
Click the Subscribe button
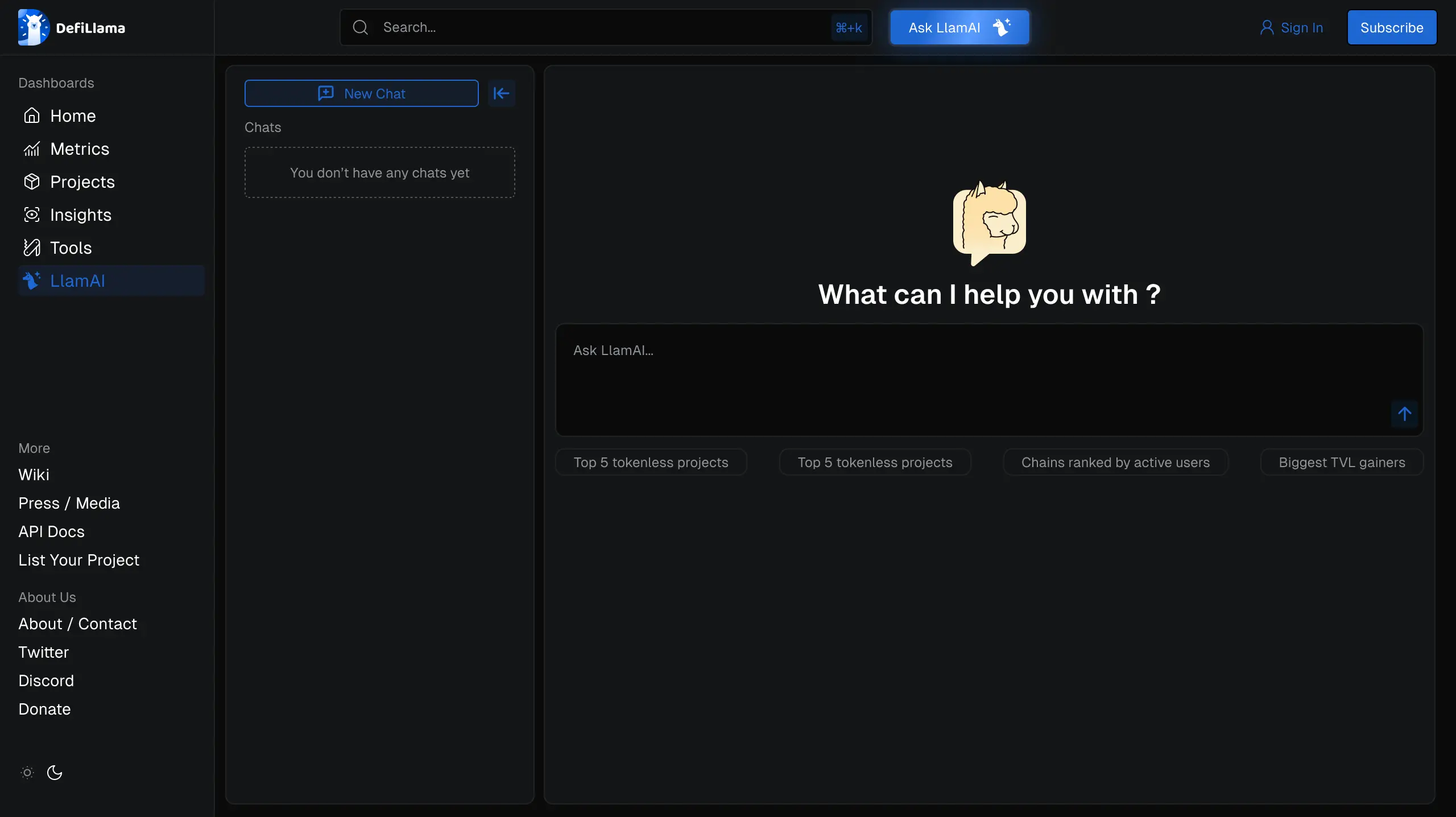click(1392, 27)
